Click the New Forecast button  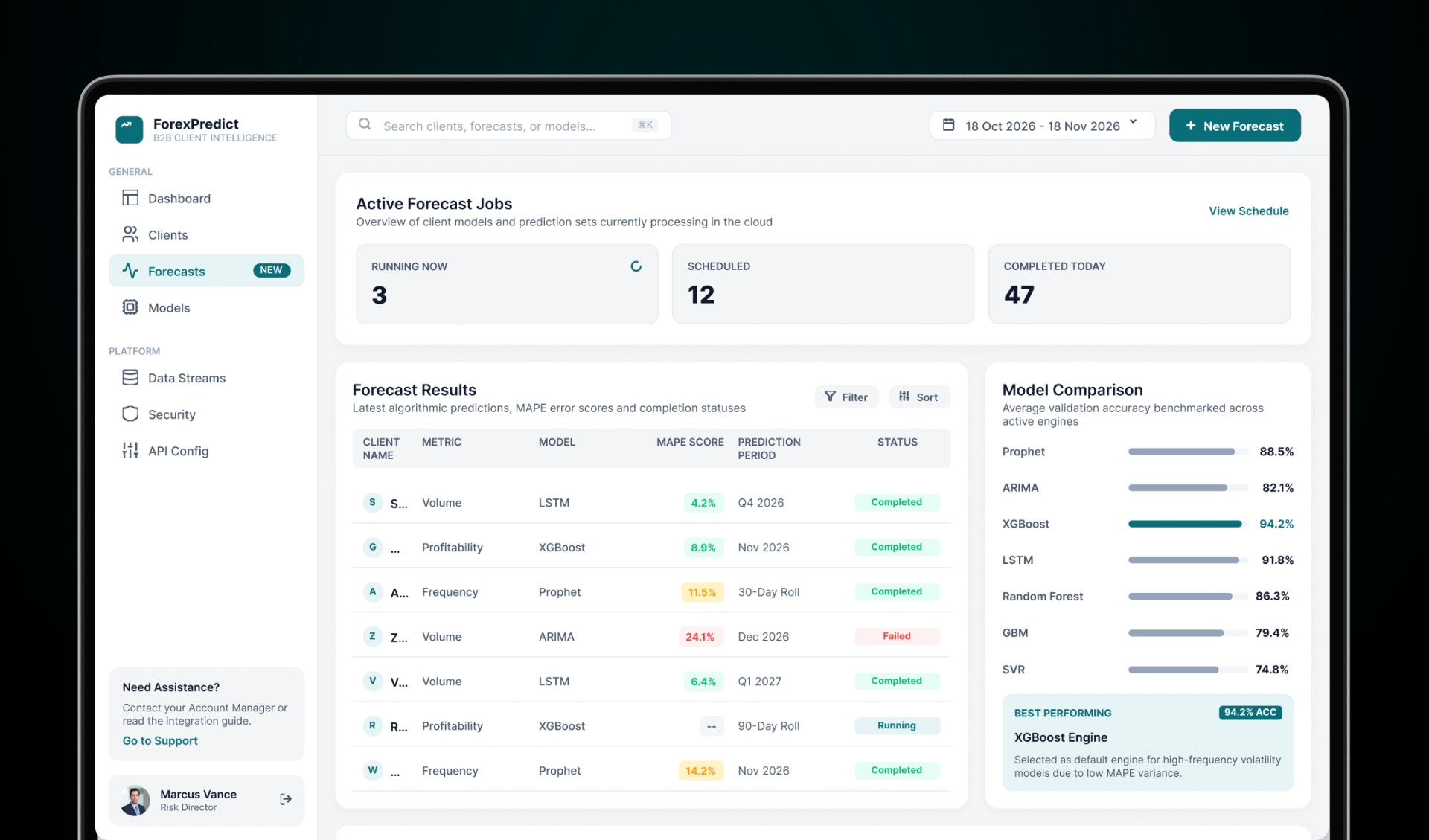(1235, 126)
